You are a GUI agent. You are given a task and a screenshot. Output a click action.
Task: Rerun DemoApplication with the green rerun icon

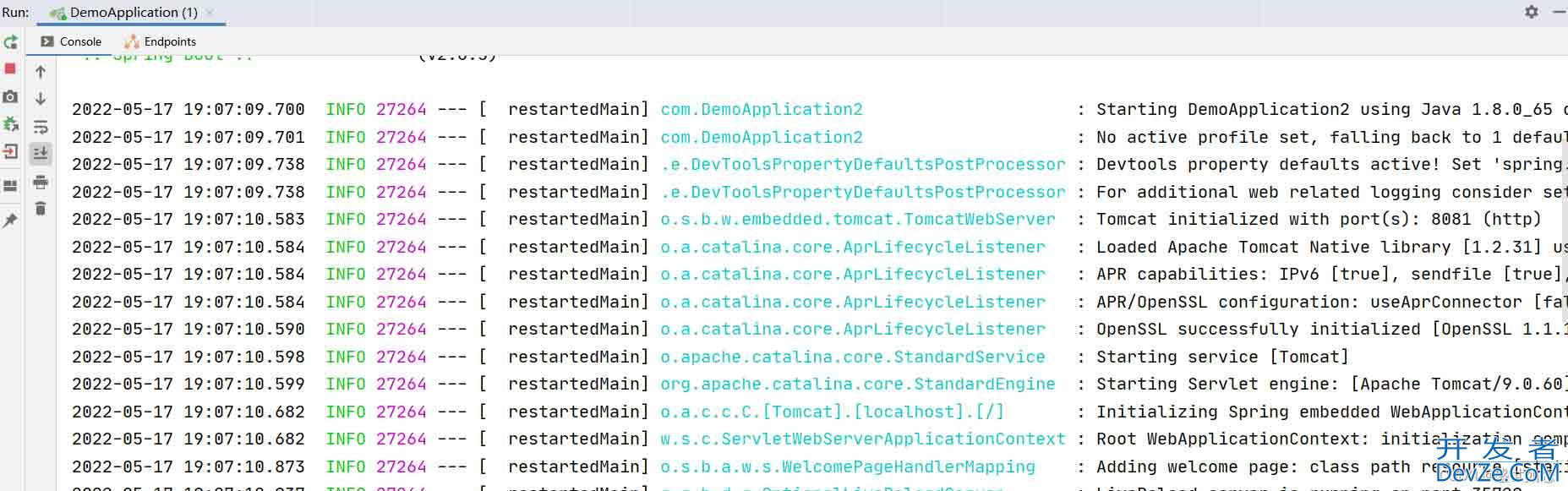10,42
